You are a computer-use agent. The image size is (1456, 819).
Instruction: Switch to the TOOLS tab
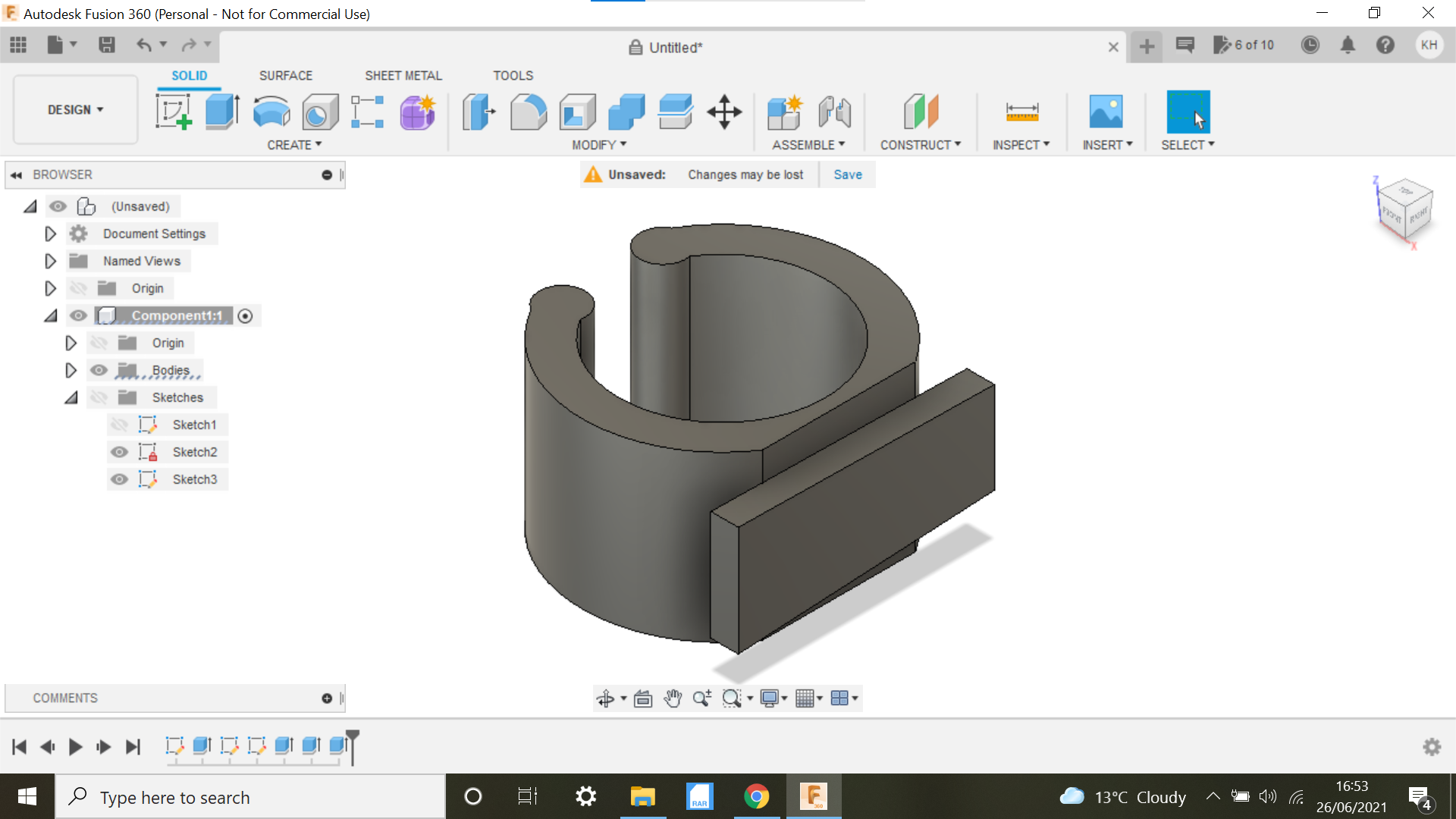[x=513, y=75]
